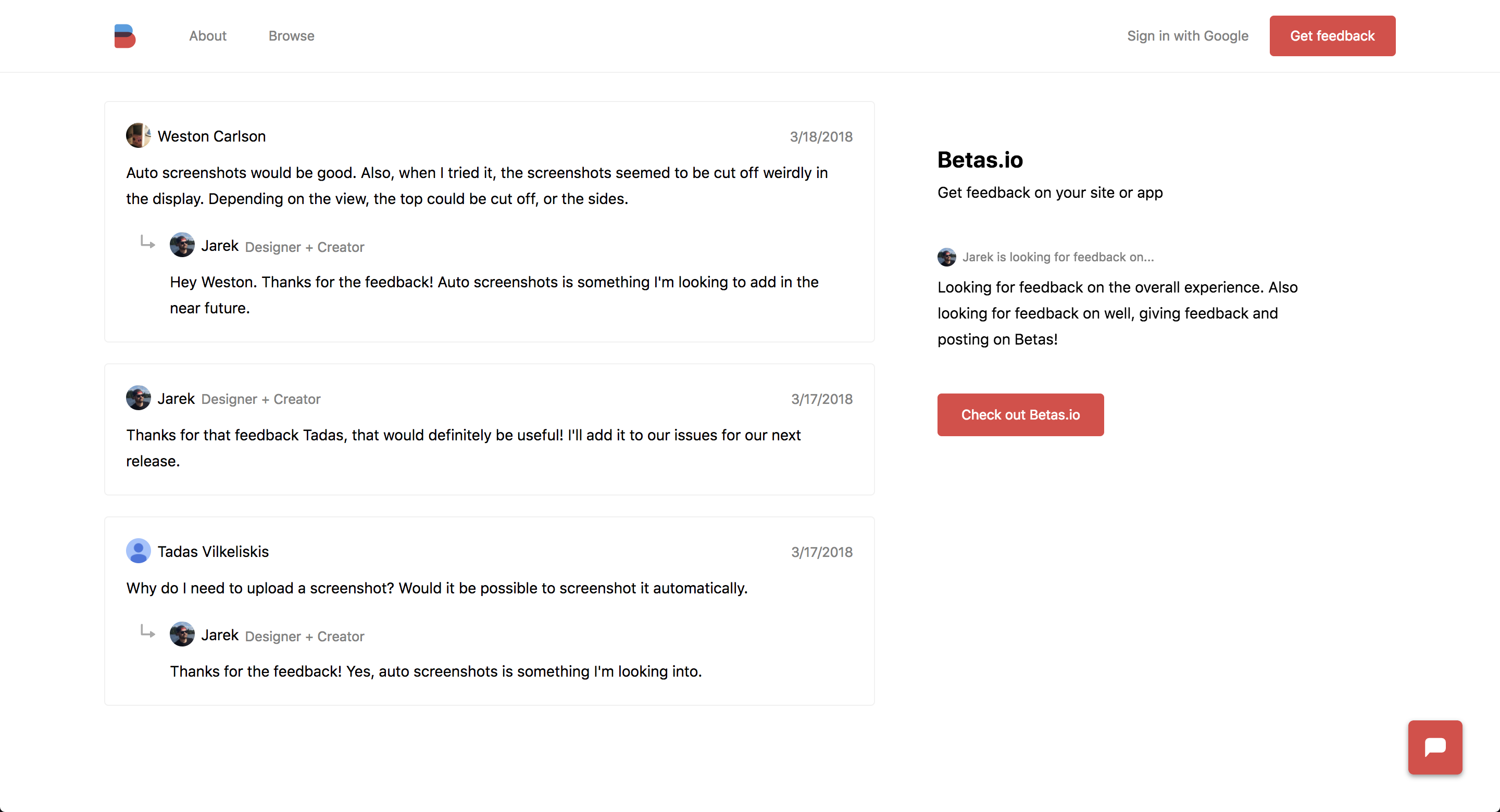Click the Betas logo icon
Screen dimensions: 1500x812
(x=124, y=36)
